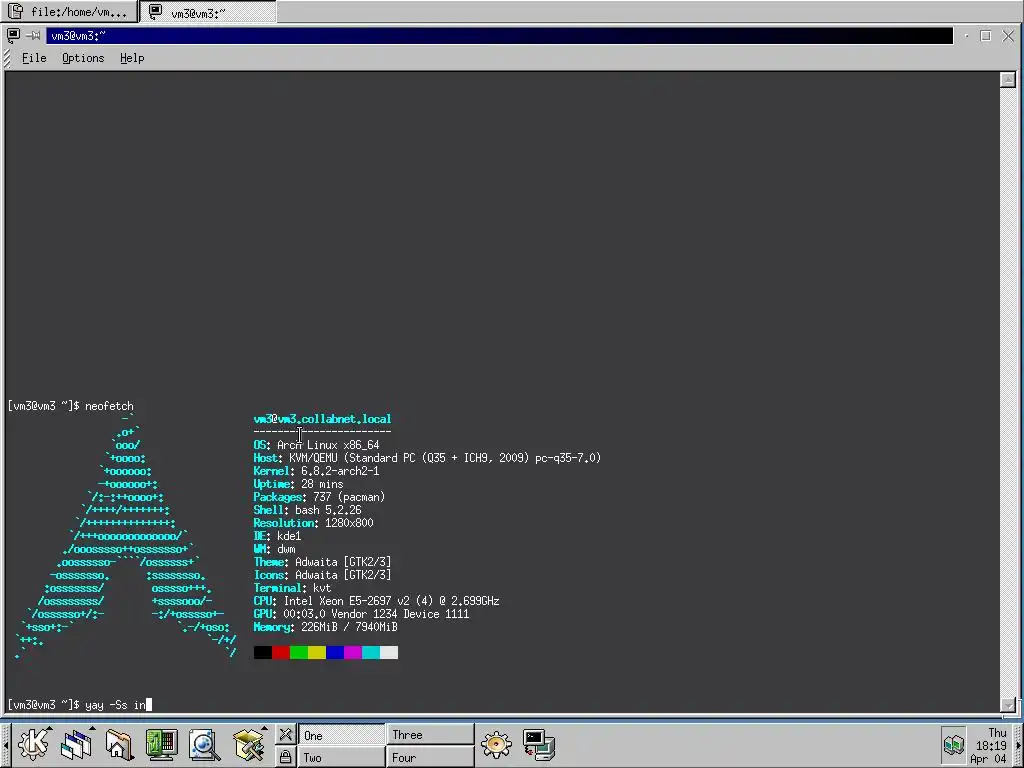
Task: Click the 'OS: Arch Linux x86_64' line
Action: tap(317, 445)
